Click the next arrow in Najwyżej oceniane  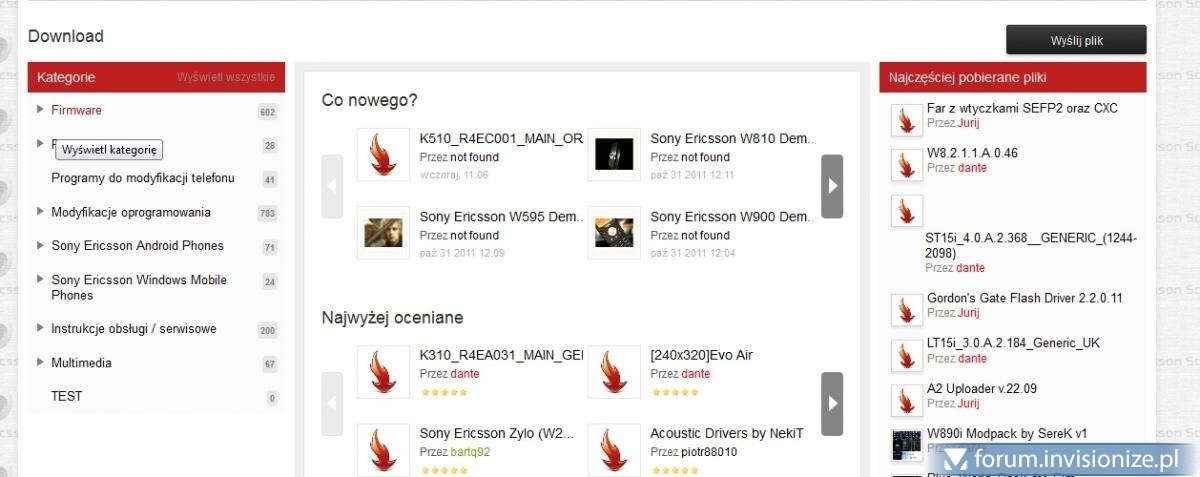click(x=832, y=403)
